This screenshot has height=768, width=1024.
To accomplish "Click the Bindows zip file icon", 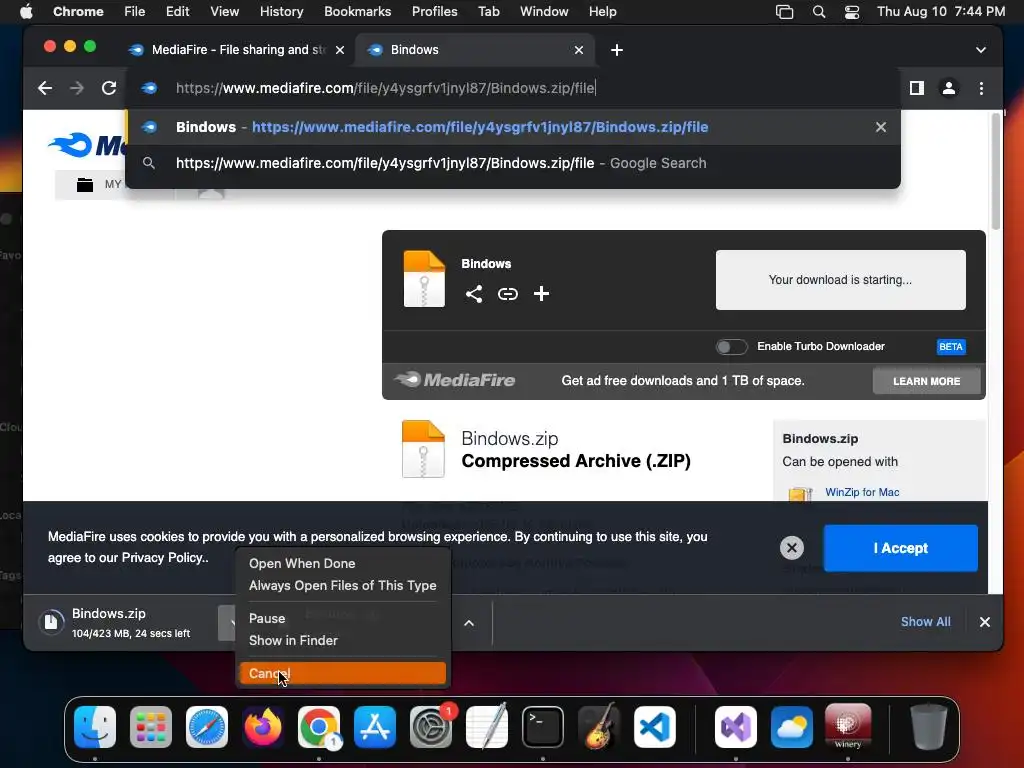I will coord(424,279).
